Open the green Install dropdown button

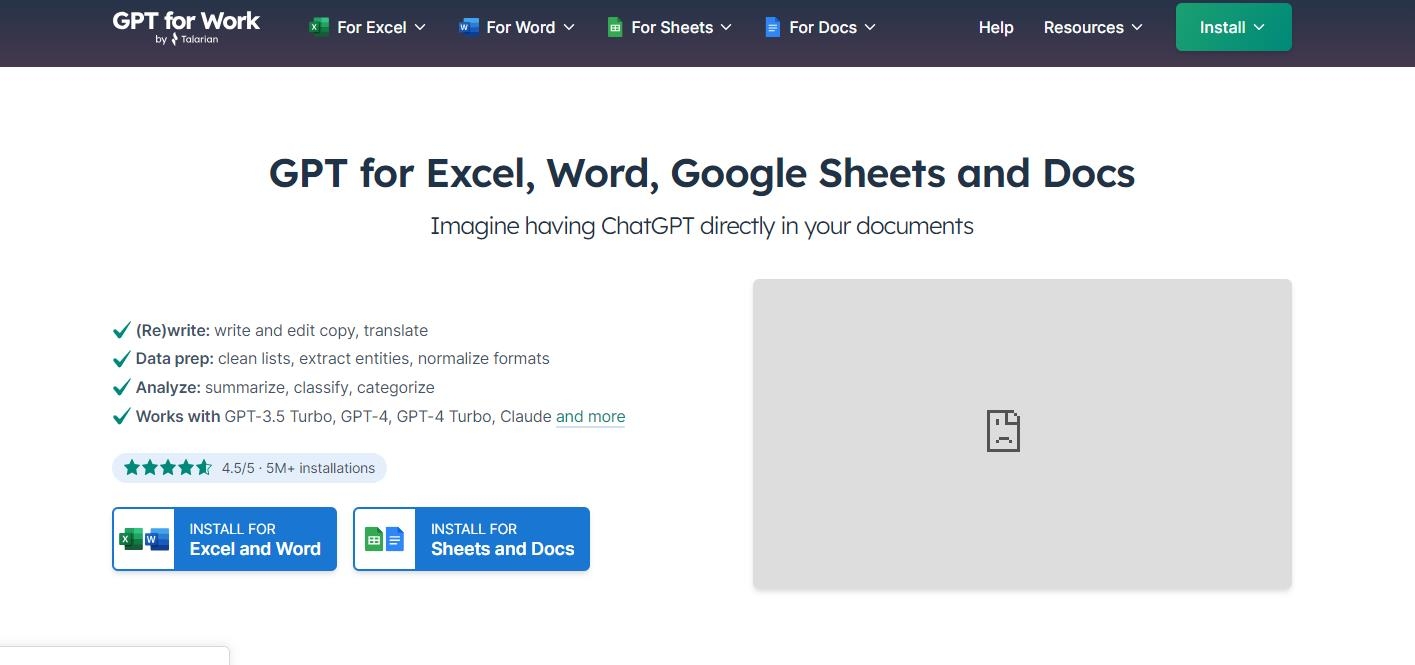1234,27
